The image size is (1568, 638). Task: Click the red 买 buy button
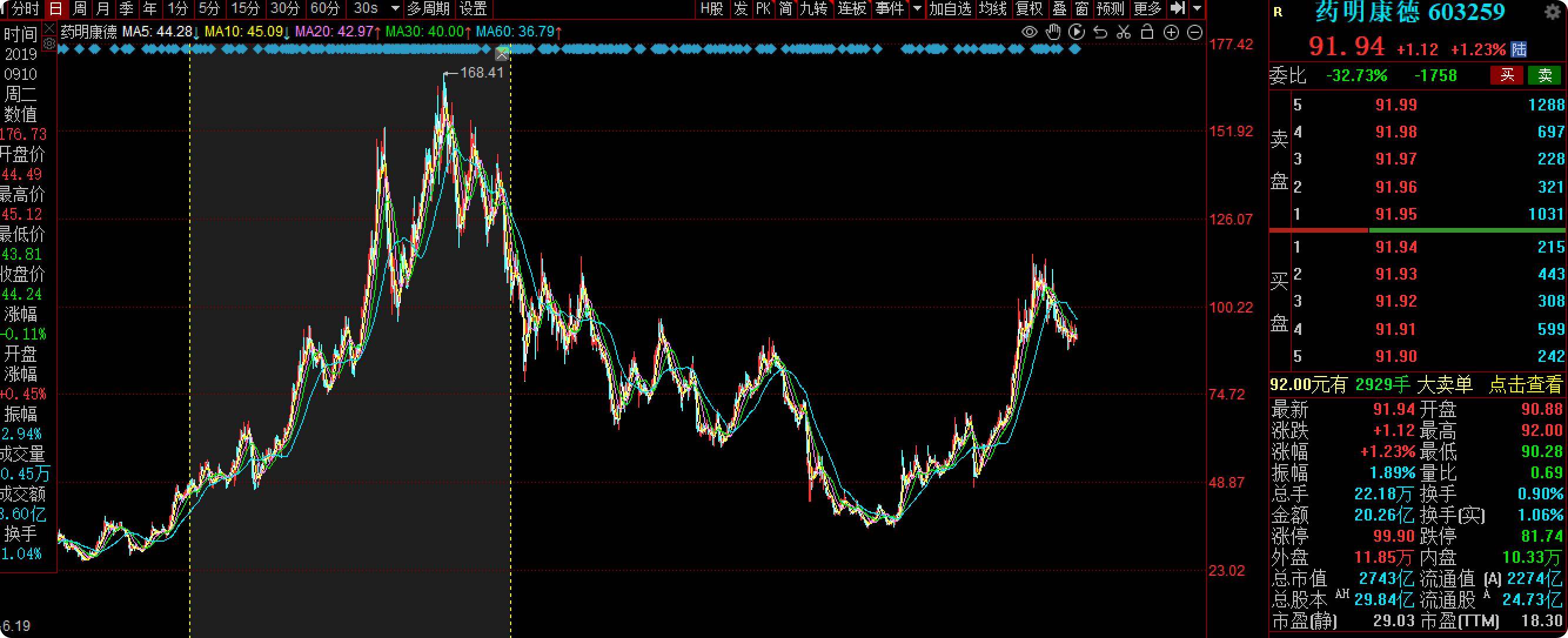coord(1506,75)
